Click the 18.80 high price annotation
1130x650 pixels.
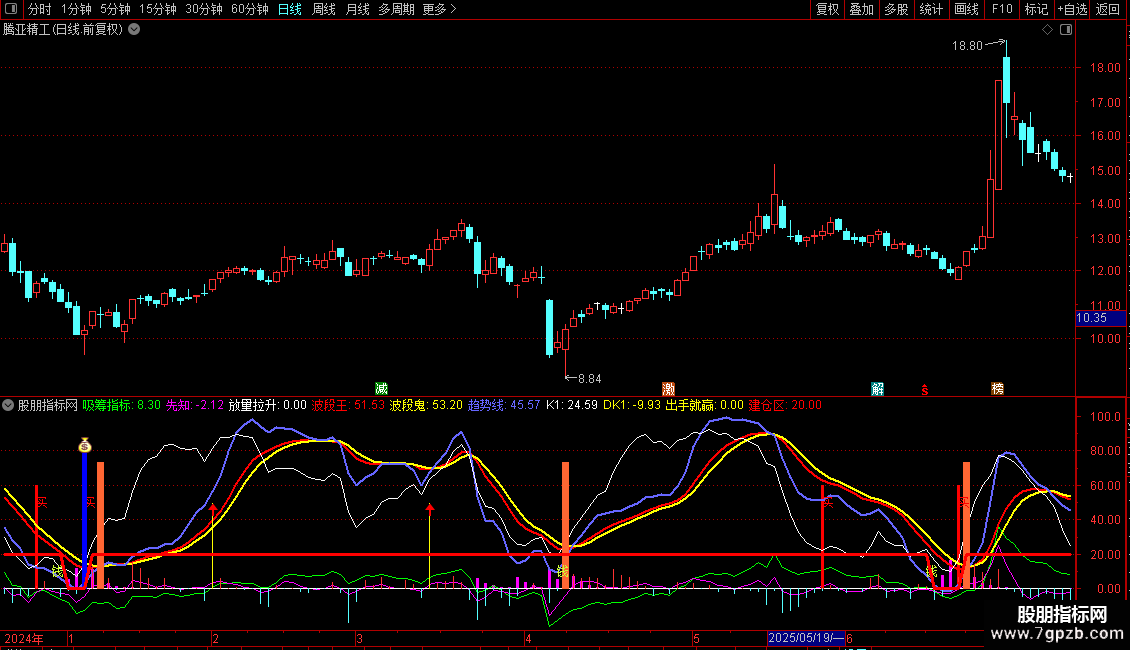(967, 45)
